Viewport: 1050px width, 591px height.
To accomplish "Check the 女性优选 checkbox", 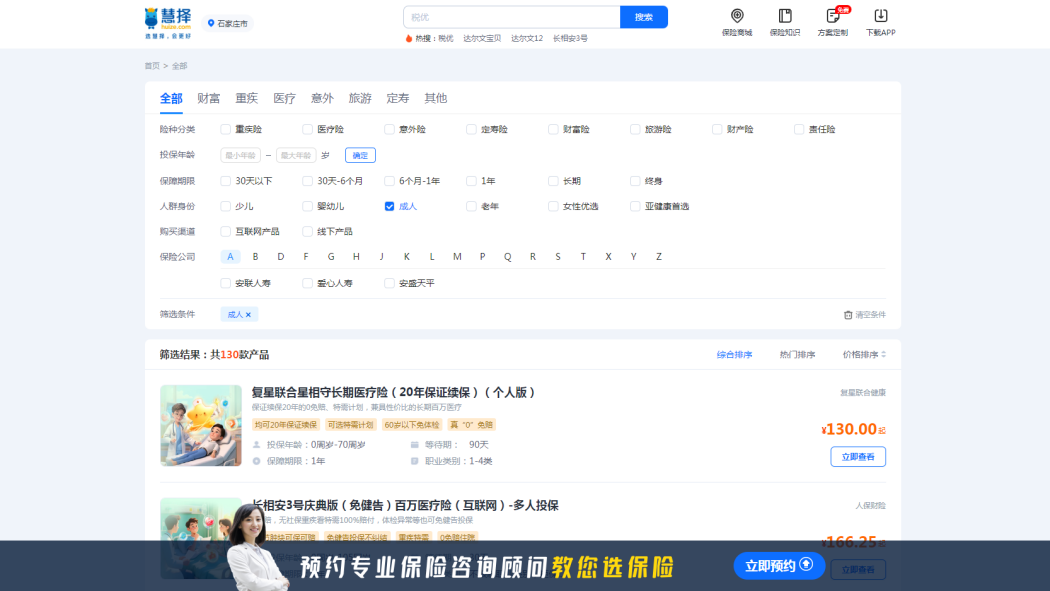I will pos(553,206).
